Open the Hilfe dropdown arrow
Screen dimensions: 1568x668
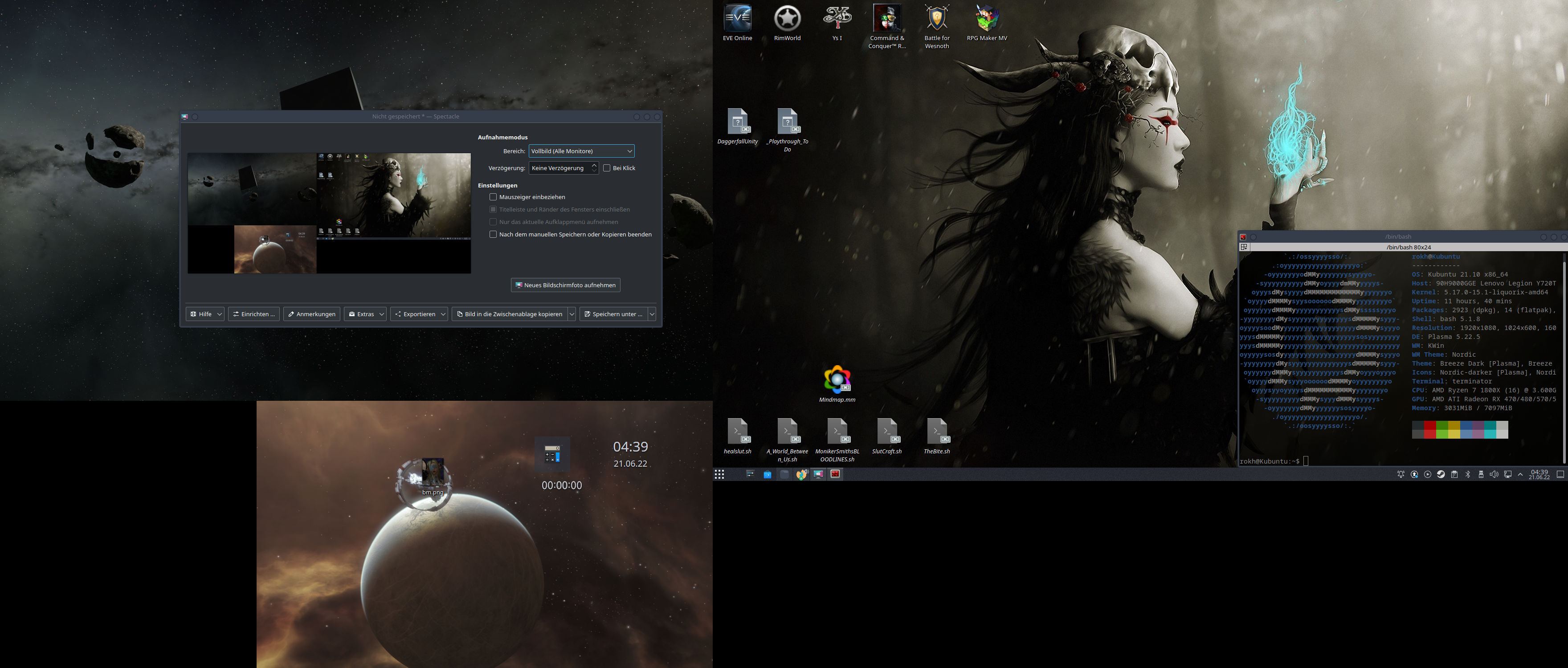[220, 314]
